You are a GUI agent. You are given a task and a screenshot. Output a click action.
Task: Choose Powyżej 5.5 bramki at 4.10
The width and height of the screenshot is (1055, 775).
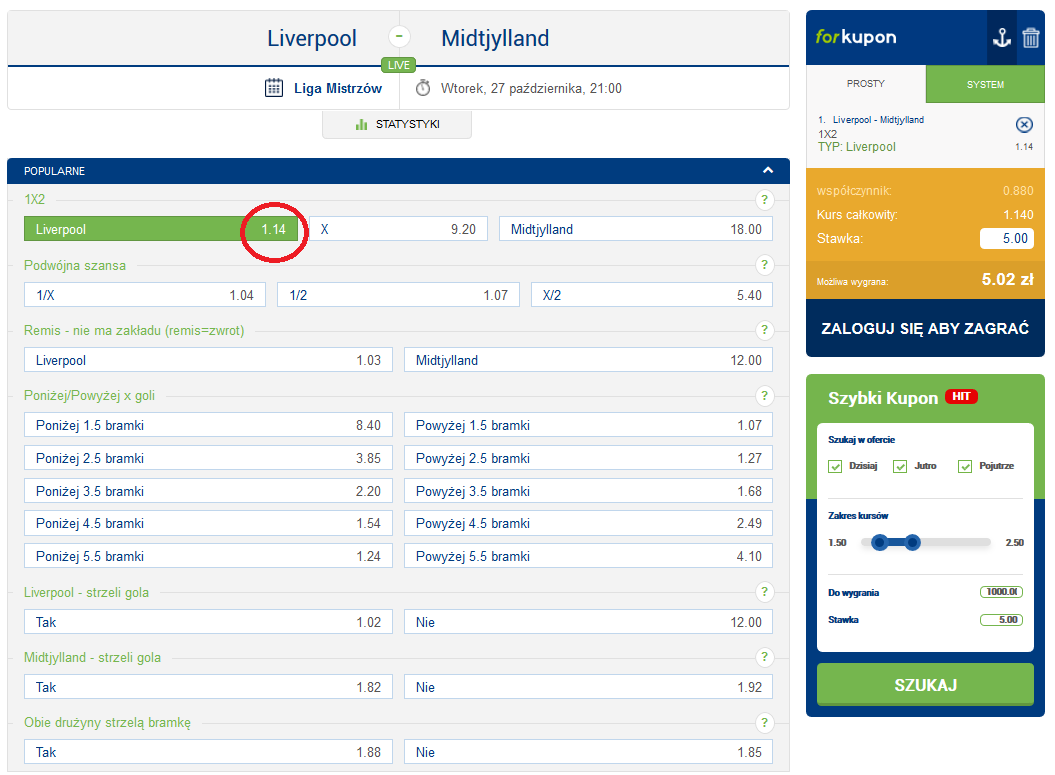click(588, 556)
